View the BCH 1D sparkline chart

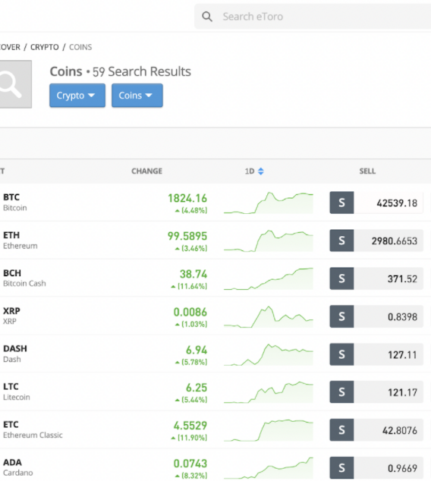pyautogui.click(x=269, y=278)
